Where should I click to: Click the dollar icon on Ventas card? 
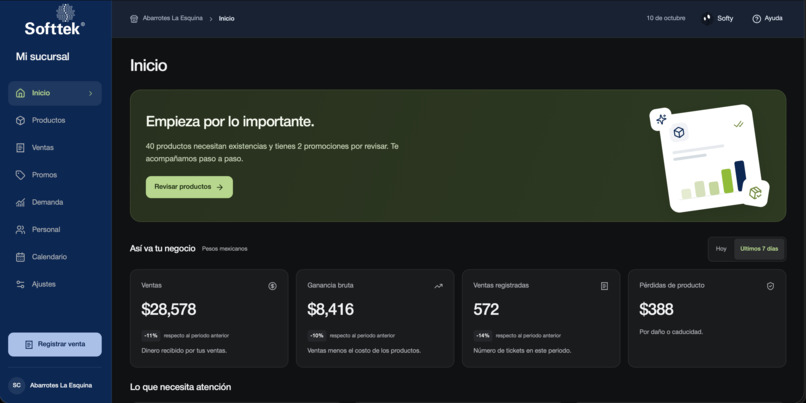tap(272, 286)
